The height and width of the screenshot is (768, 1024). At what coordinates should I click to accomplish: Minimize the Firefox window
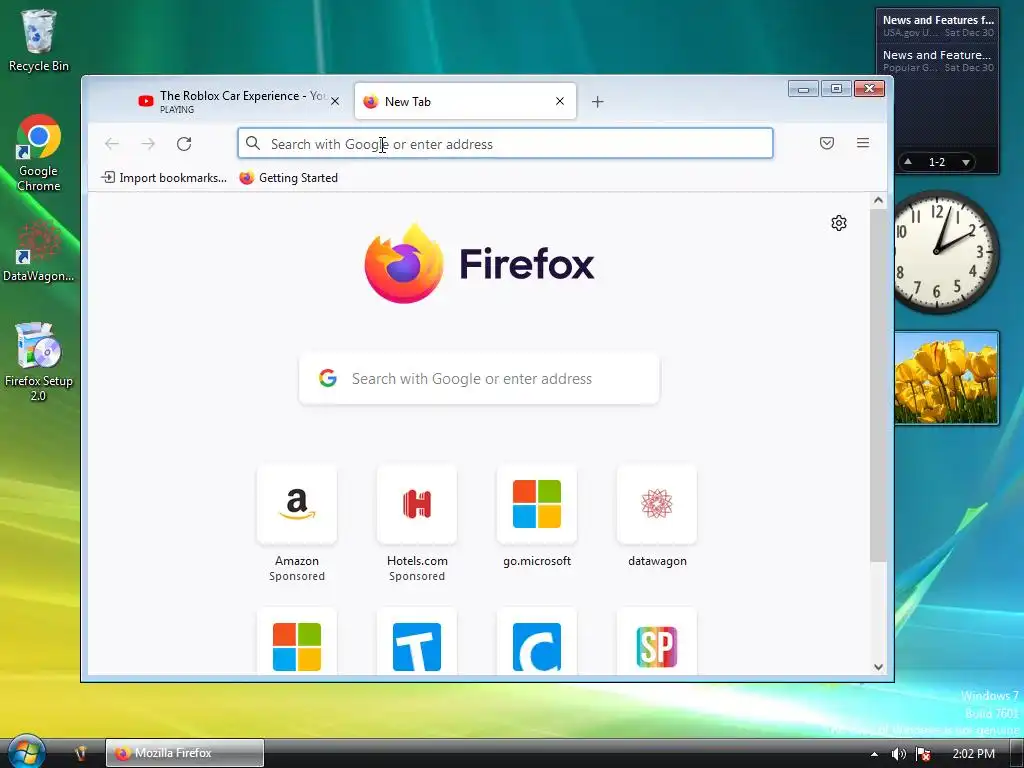point(803,89)
